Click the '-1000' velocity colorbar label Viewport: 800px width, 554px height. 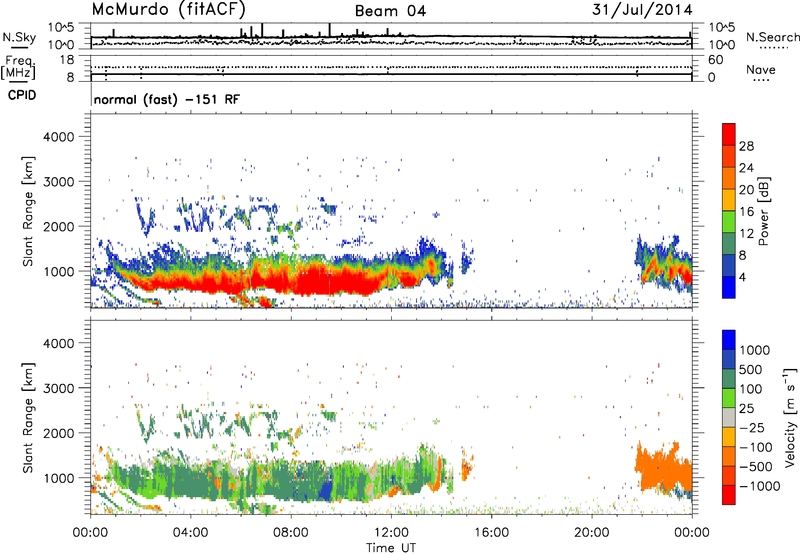click(x=760, y=486)
